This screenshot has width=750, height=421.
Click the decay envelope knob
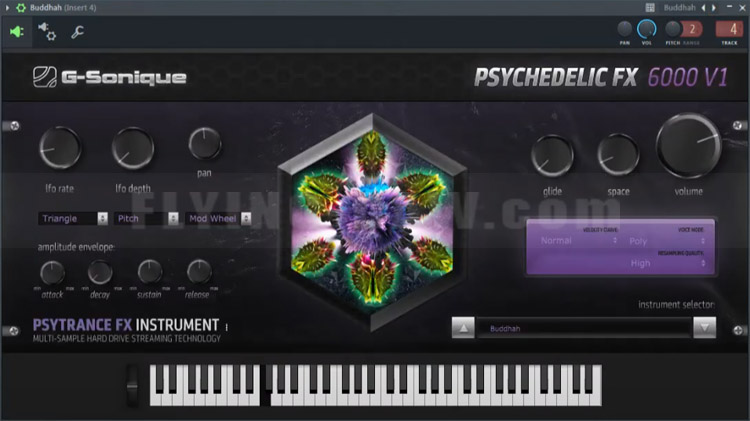click(x=100, y=273)
